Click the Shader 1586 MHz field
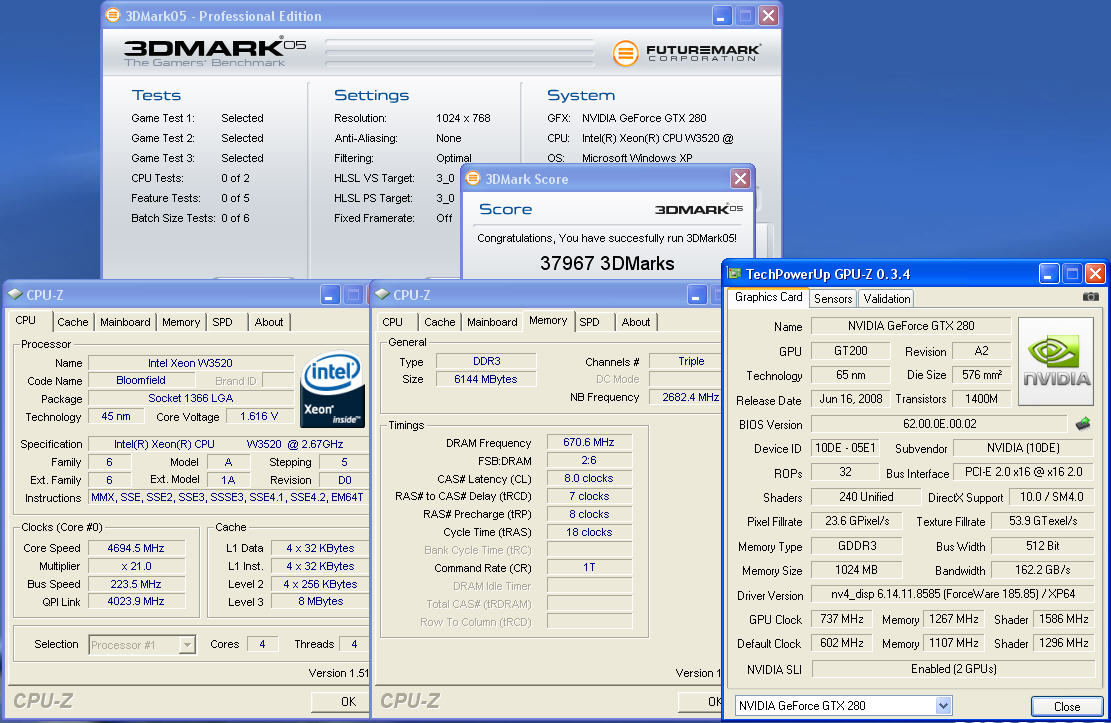The width and height of the screenshot is (1111, 723). click(x=1064, y=619)
